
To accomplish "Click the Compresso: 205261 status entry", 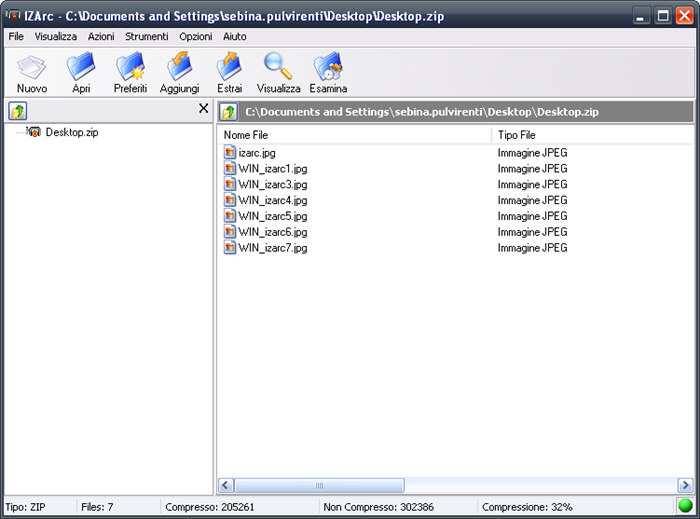I will click(x=210, y=507).
